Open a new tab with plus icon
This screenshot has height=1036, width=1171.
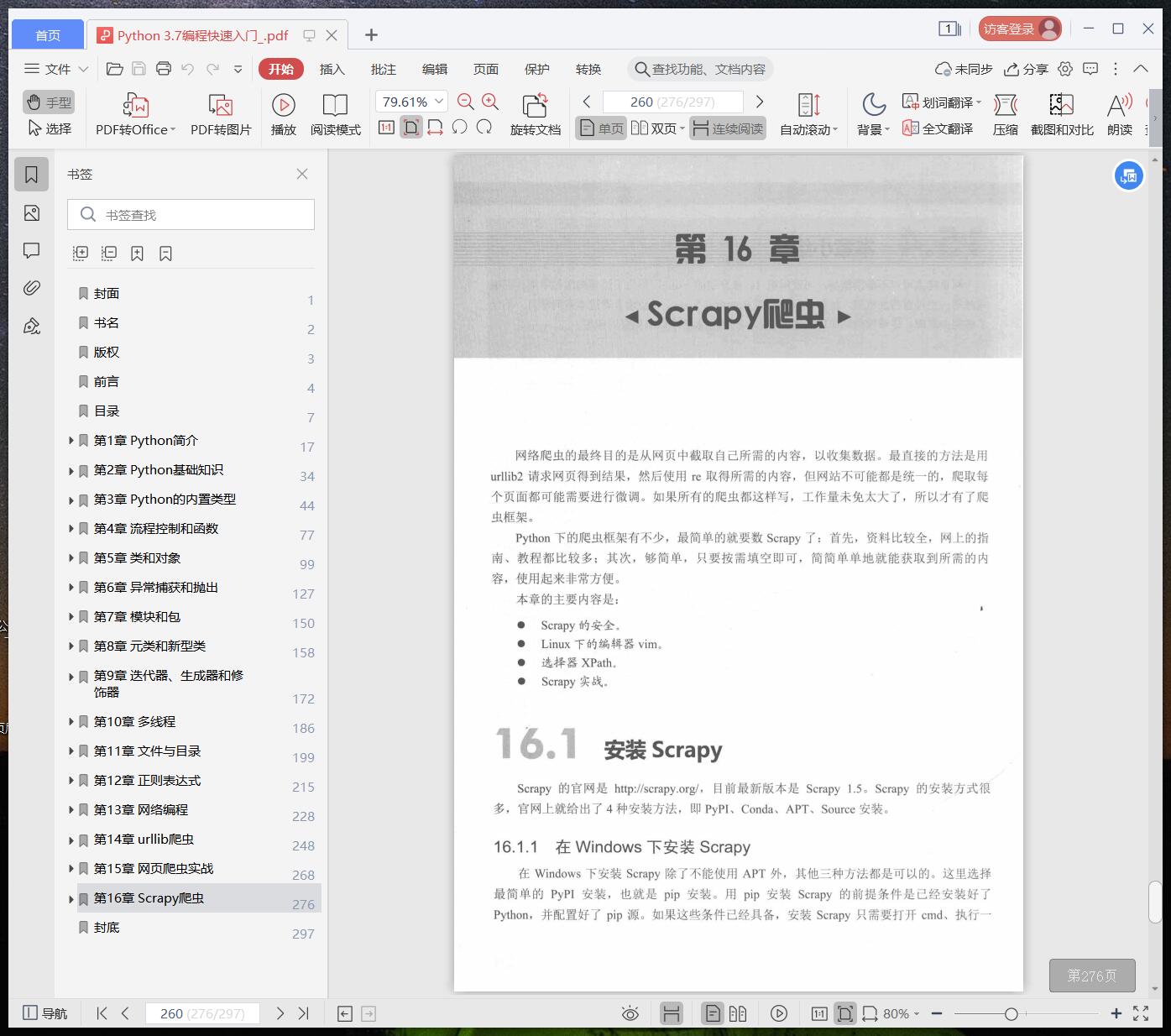click(x=371, y=34)
